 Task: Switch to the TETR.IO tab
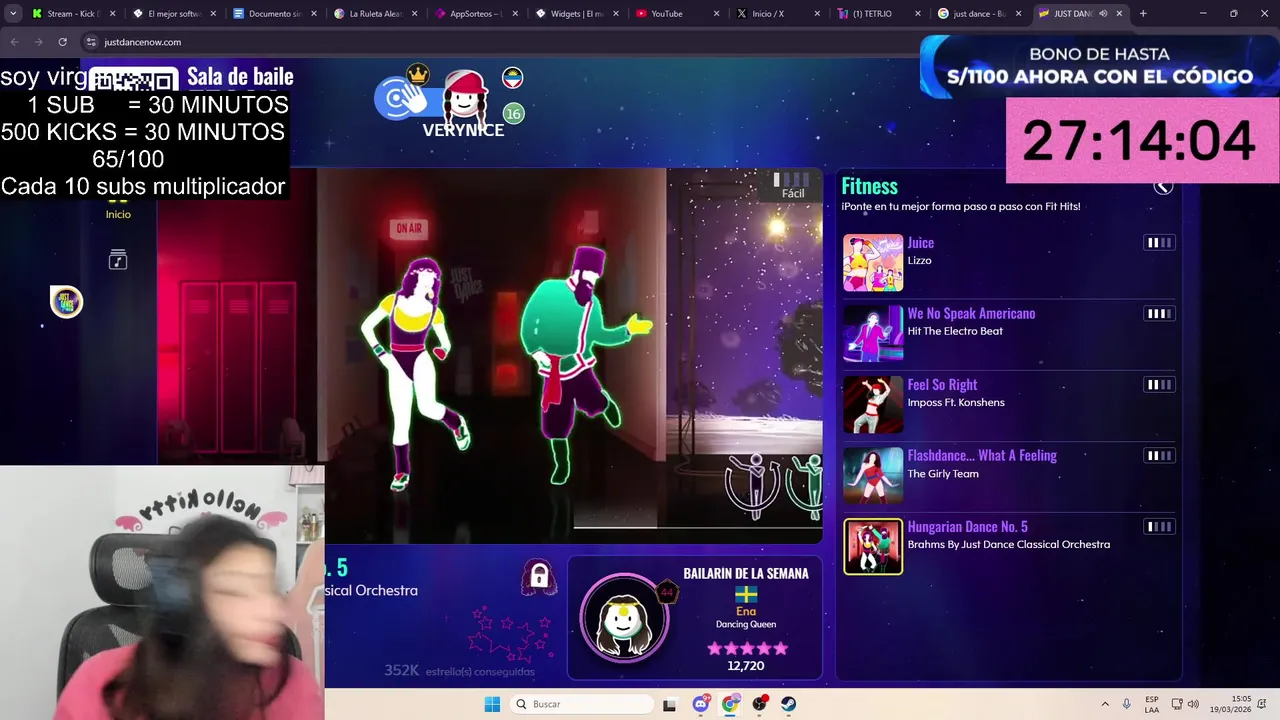click(878, 14)
